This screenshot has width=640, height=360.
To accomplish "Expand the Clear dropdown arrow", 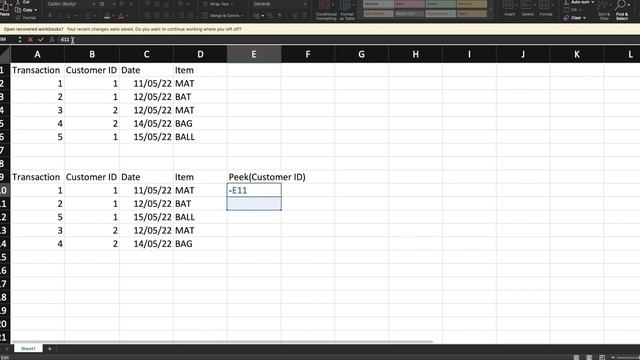I will point(584,18).
